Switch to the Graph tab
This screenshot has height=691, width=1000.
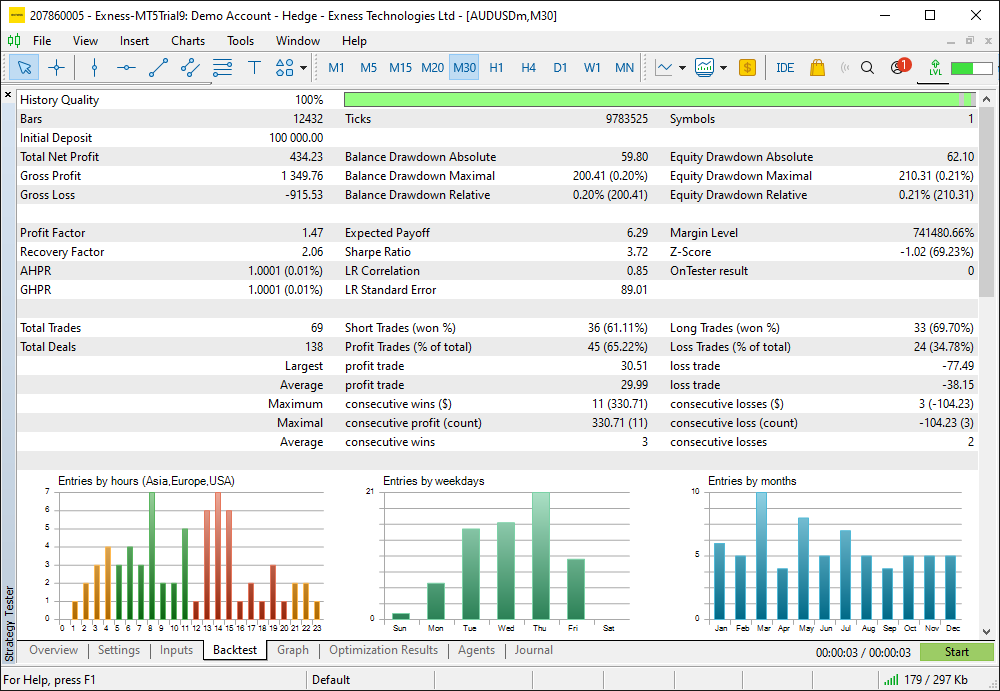click(293, 650)
